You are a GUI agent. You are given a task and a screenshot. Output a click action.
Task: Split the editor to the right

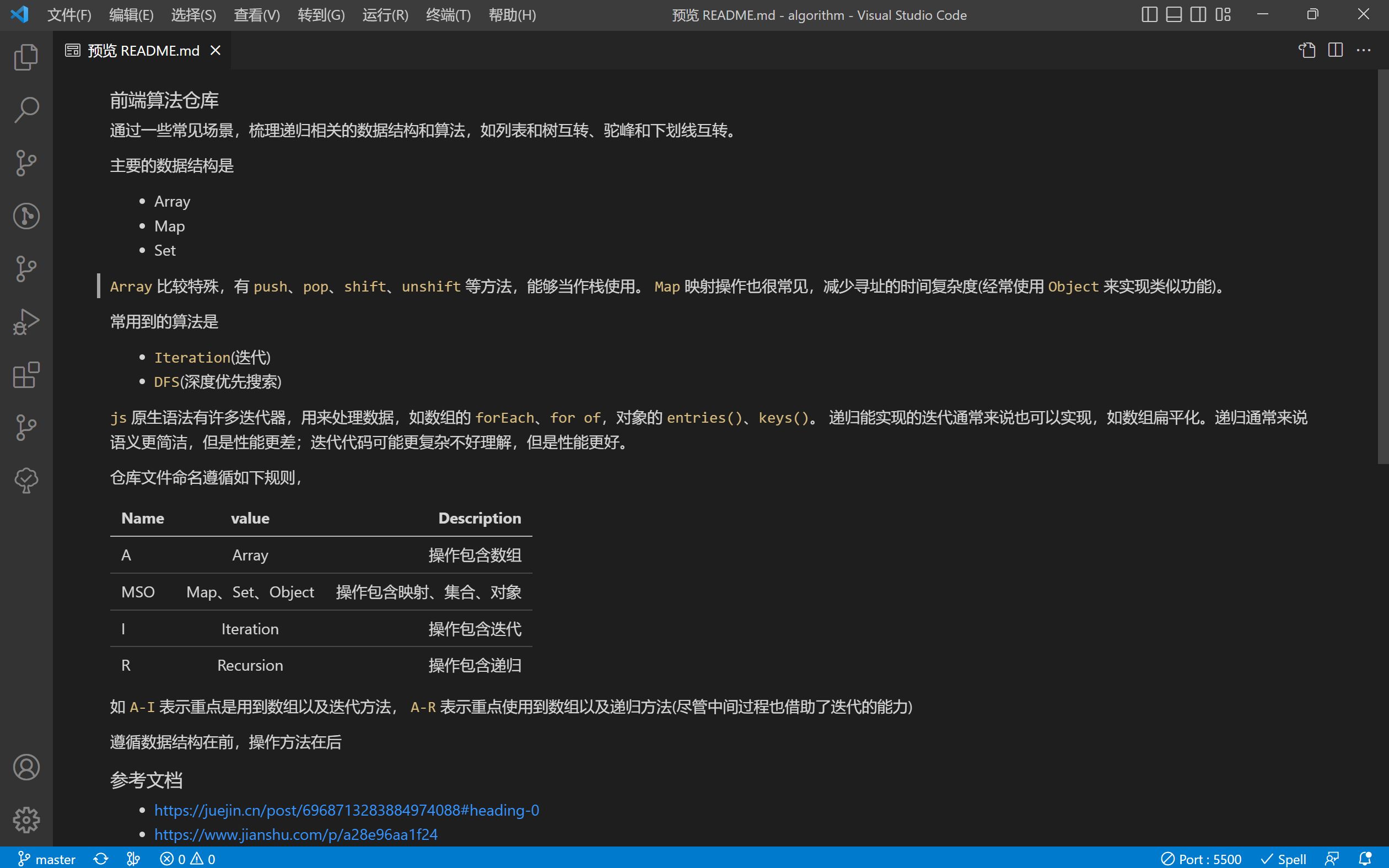(1336, 51)
